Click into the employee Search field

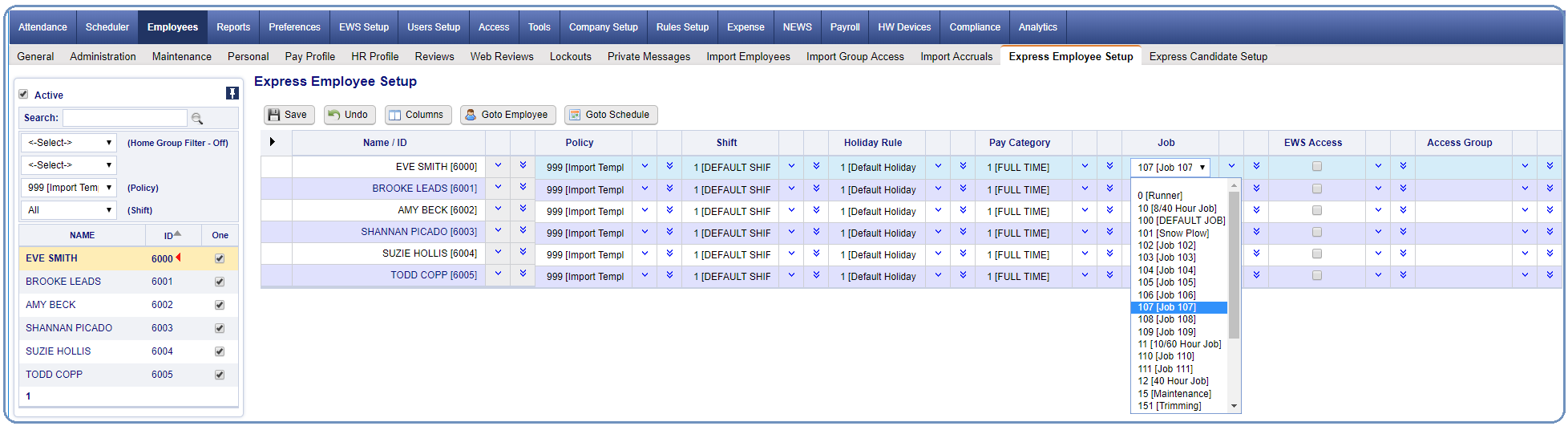[124, 118]
